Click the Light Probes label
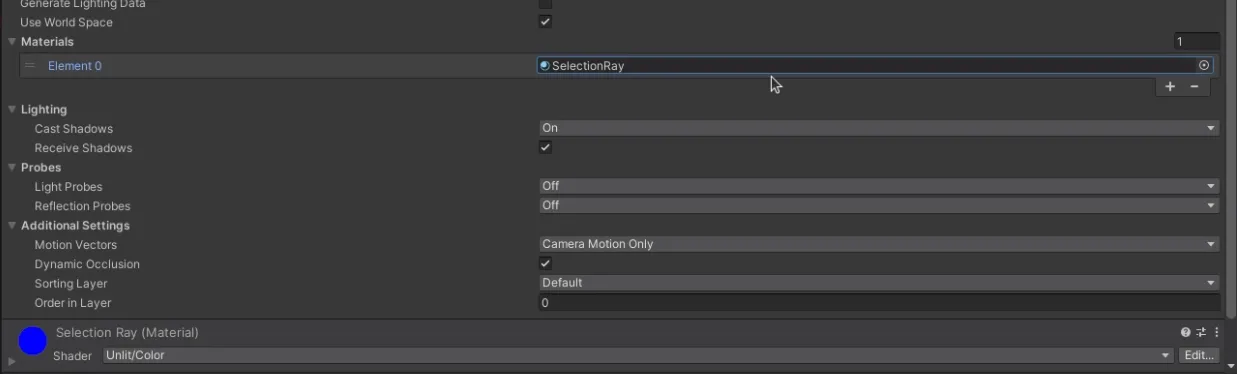1237x374 pixels. click(69, 187)
